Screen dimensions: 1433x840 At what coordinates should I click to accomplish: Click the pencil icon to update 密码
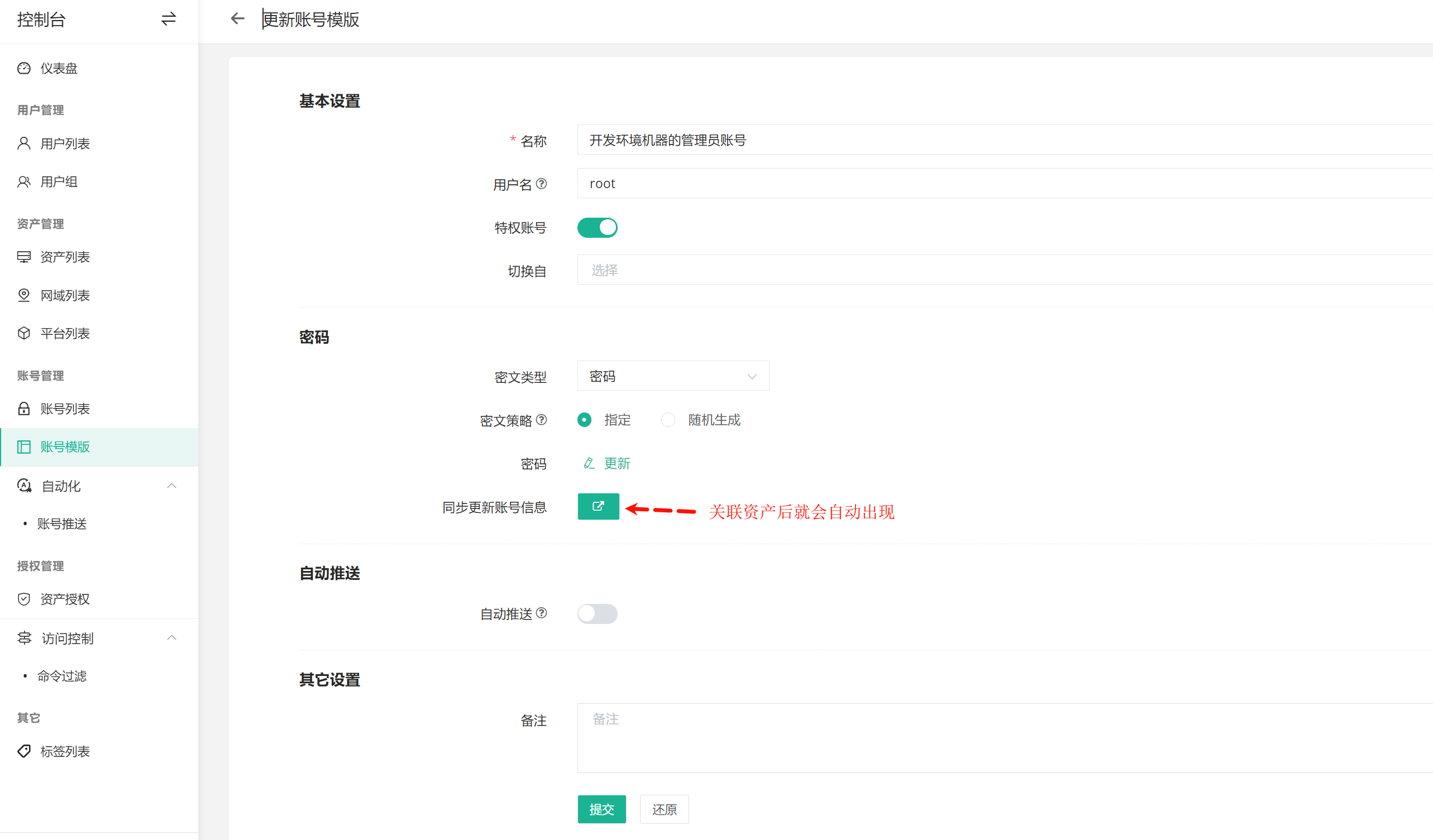(x=589, y=463)
